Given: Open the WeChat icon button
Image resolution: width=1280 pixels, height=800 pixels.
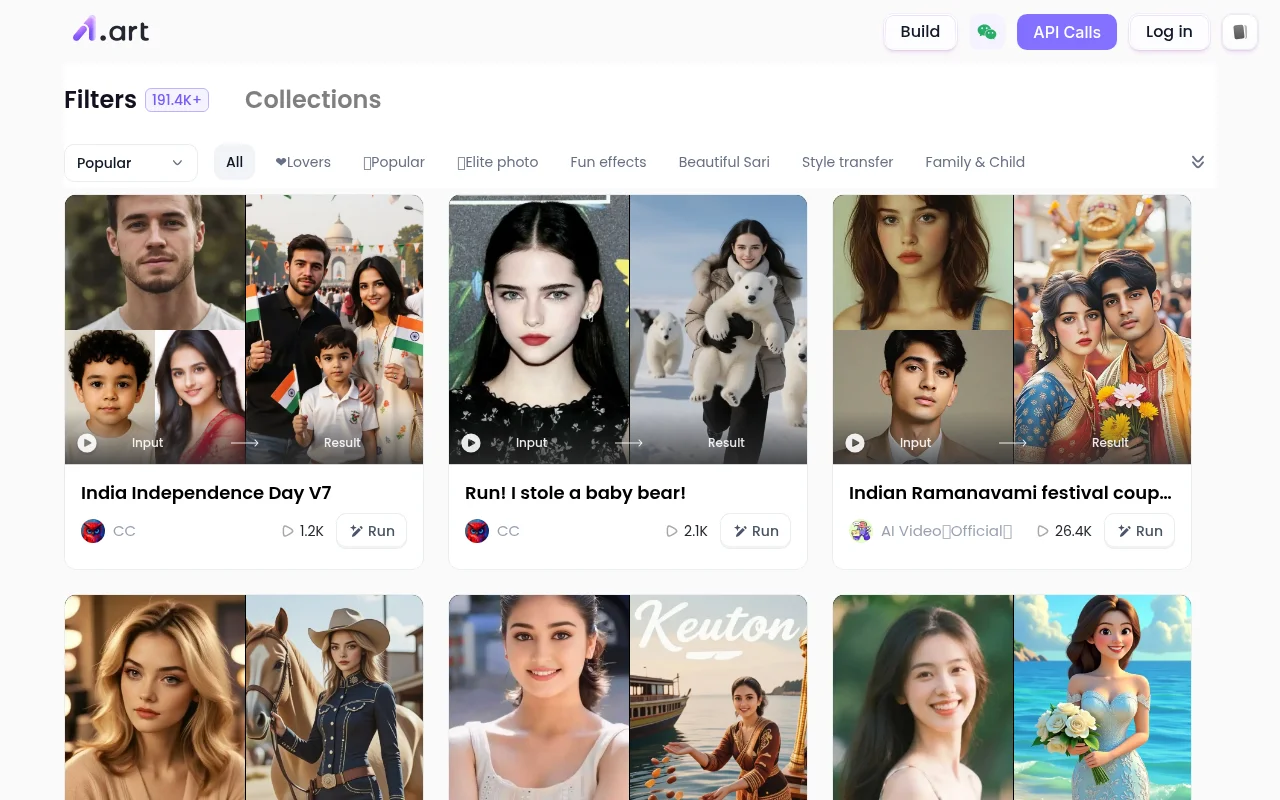Looking at the screenshot, I should (x=986, y=32).
